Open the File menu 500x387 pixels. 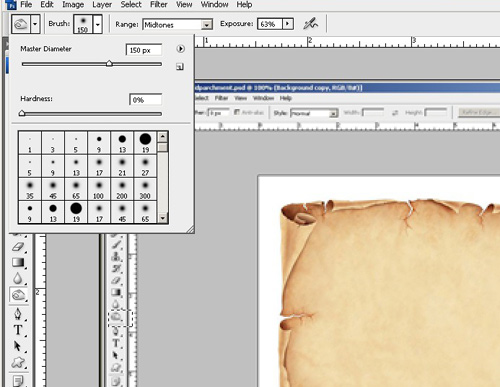pyautogui.click(x=26, y=5)
